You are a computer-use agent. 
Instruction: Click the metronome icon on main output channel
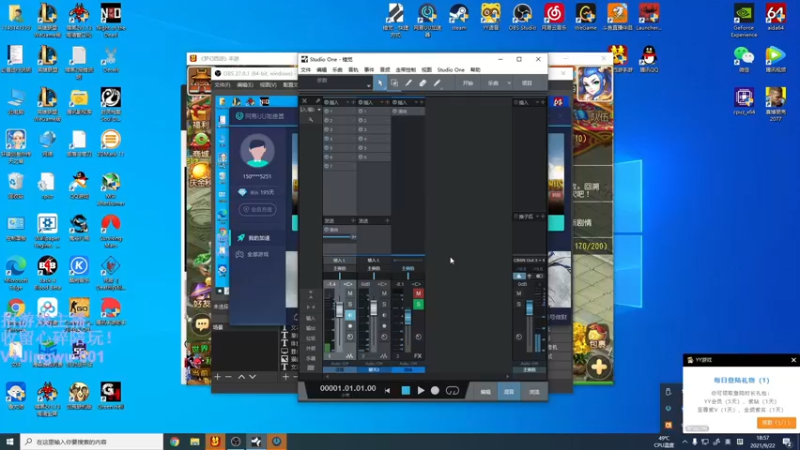[519, 276]
